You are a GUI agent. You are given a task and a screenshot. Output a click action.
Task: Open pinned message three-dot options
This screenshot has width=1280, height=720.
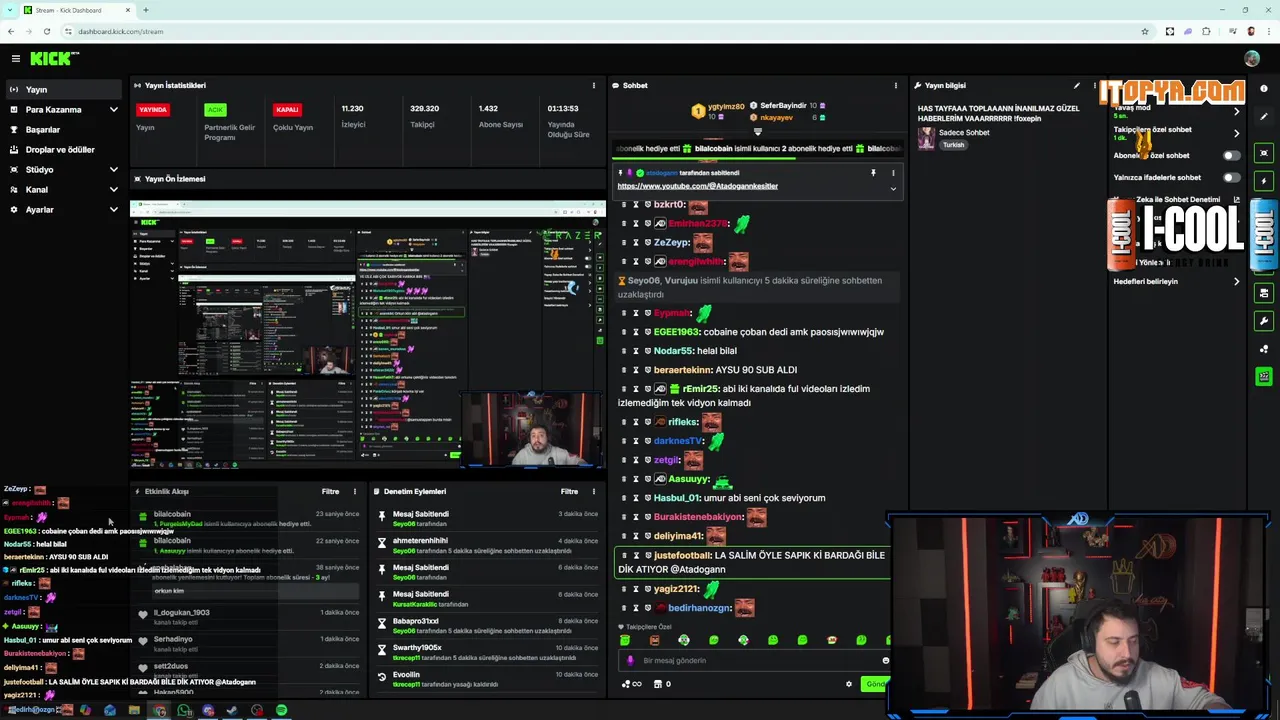(893, 173)
